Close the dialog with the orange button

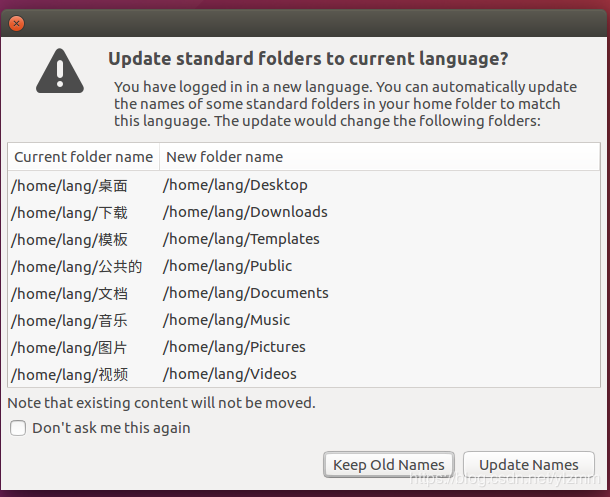click(16, 23)
